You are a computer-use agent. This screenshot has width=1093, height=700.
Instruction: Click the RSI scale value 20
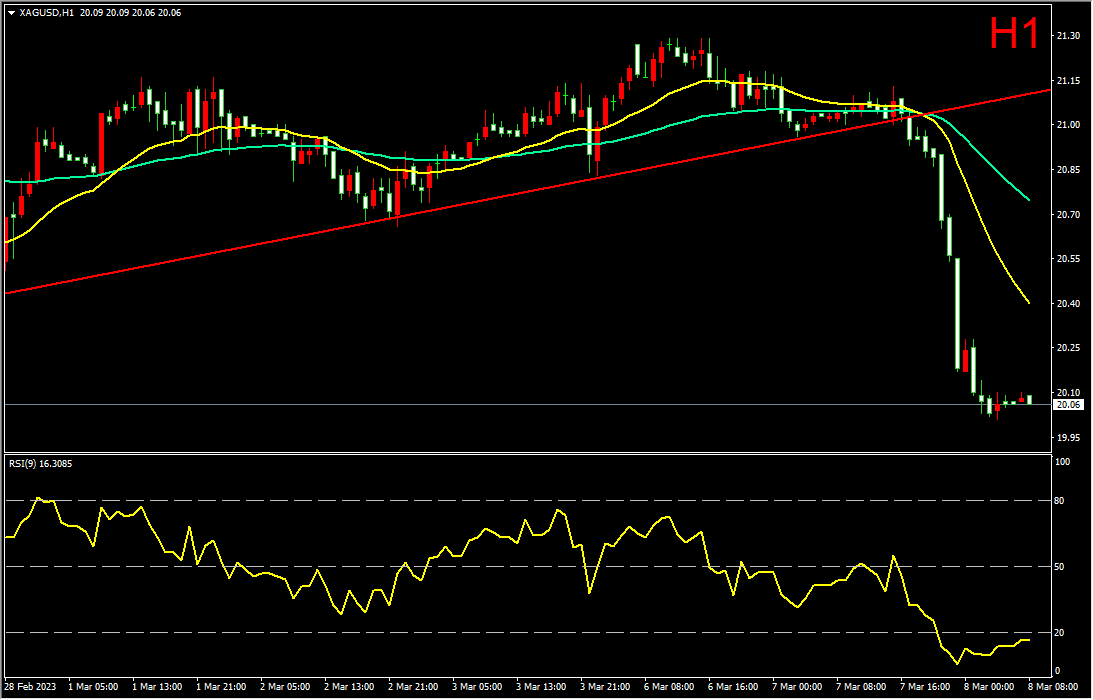(1060, 633)
